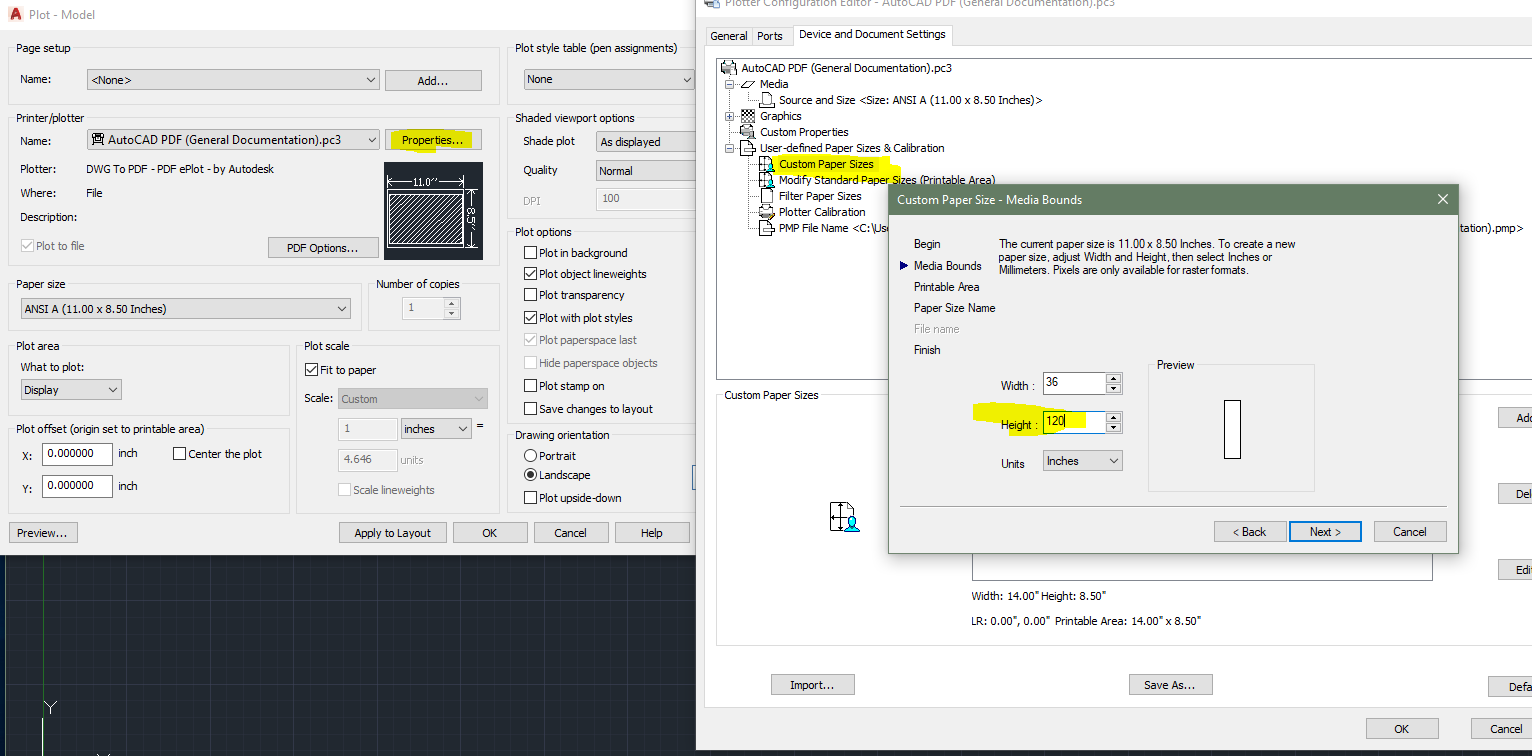Click inside the Height input field
The height and width of the screenshot is (756, 1532).
pyautogui.click(x=1075, y=422)
